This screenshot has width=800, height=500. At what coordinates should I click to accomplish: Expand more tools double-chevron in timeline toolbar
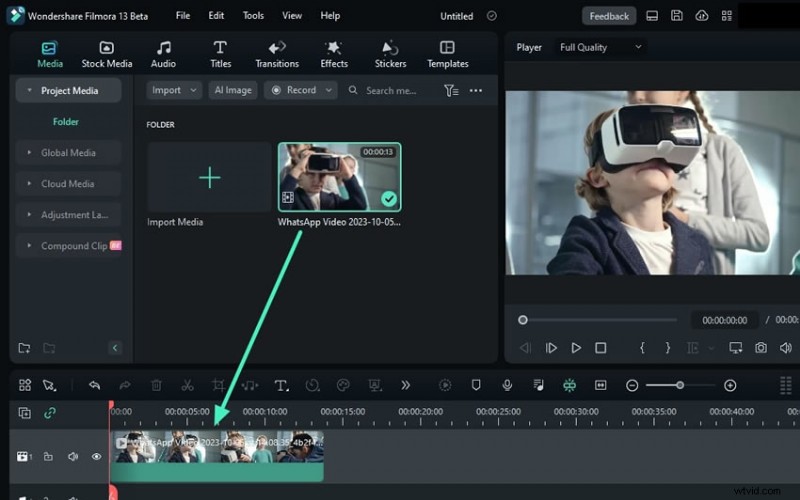(406, 385)
